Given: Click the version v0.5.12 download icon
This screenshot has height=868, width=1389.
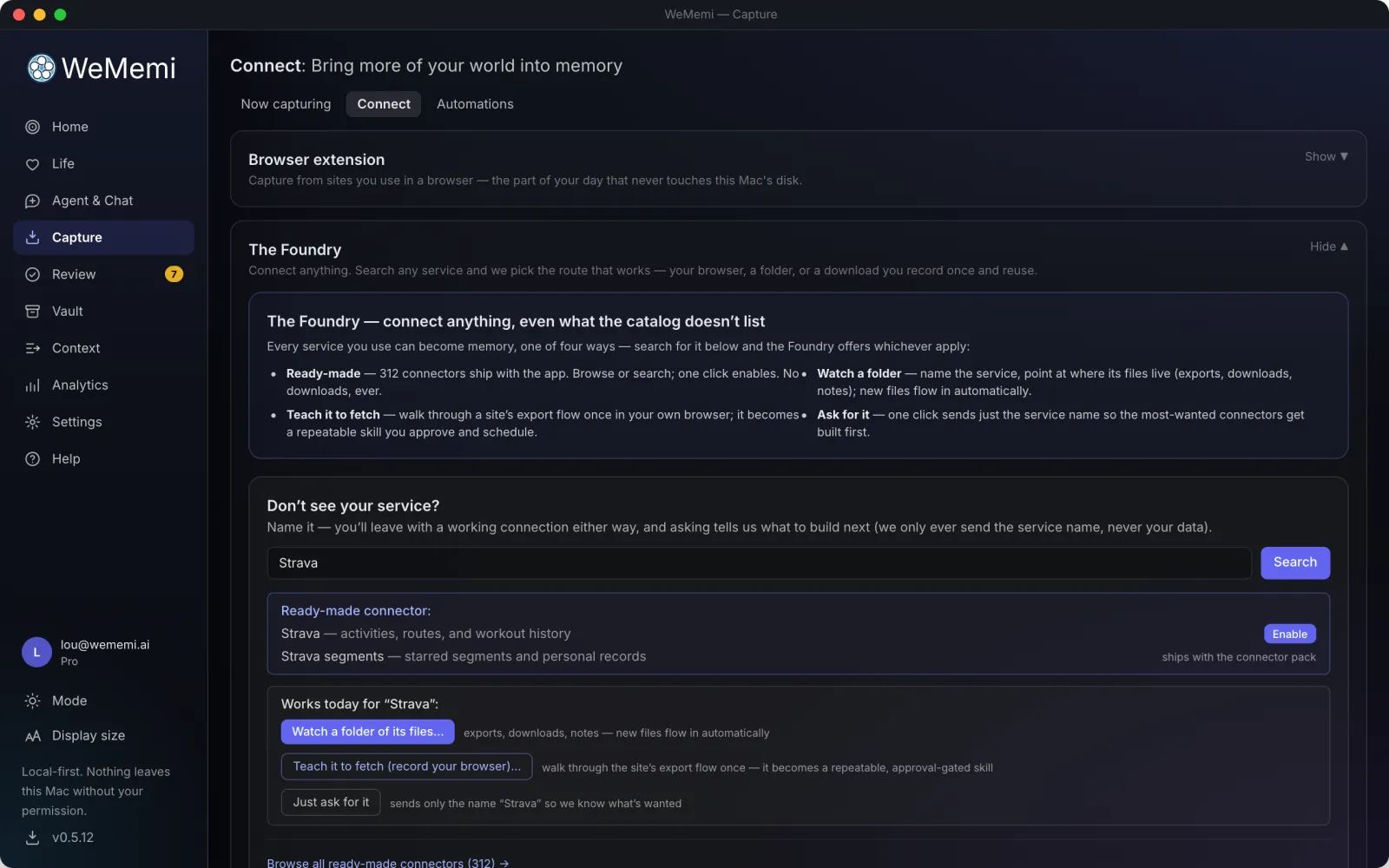Looking at the screenshot, I should click(x=32, y=838).
